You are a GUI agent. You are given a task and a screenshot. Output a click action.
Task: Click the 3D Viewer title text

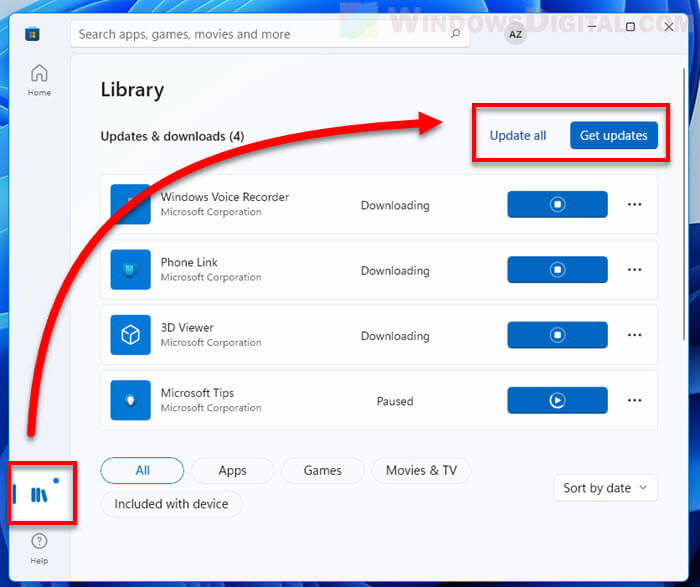tap(187, 328)
